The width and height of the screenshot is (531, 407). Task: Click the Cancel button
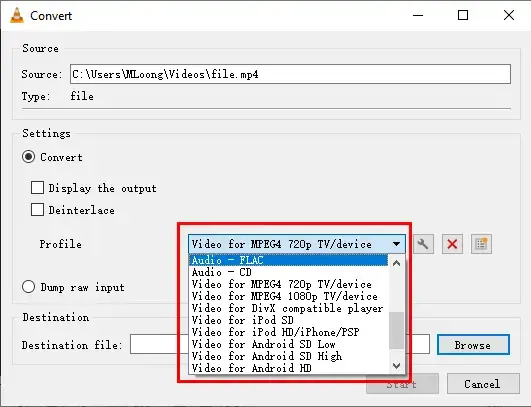point(483,384)
